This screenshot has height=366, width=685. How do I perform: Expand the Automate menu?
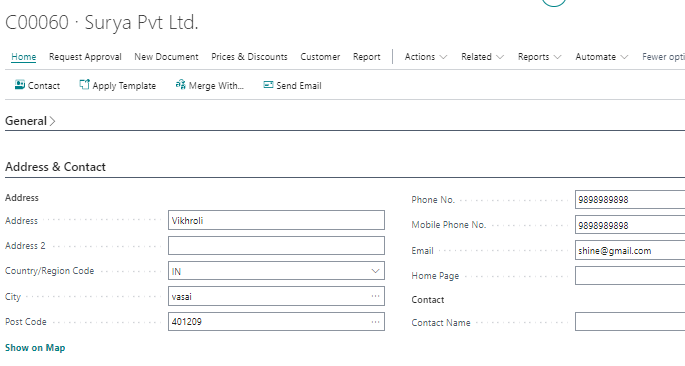point(602,57)
